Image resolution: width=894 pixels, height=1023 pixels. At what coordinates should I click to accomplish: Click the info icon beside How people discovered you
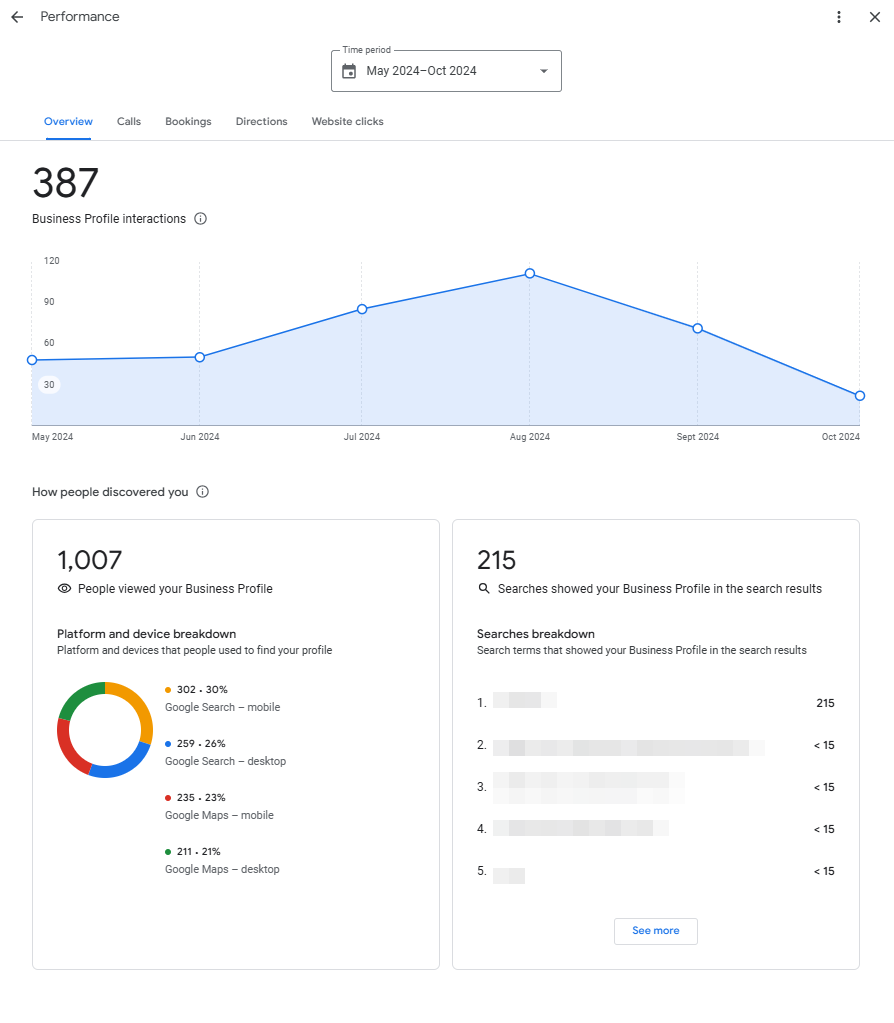(202, 491)
